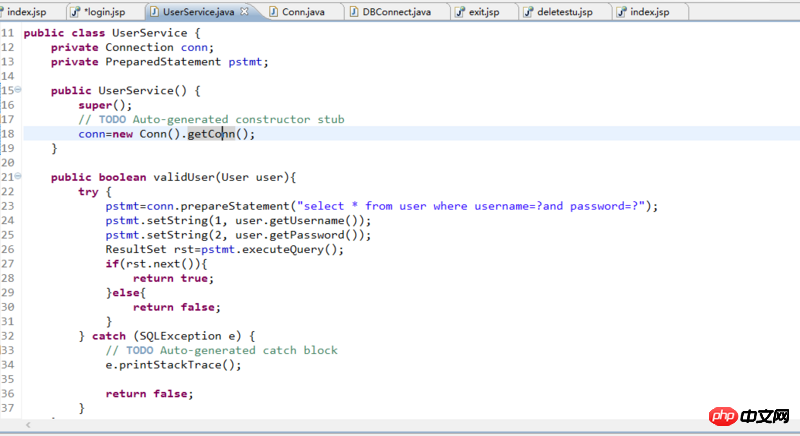Switch to the DBConnect.java tab
800x436 pixels.
coord(397,11)
